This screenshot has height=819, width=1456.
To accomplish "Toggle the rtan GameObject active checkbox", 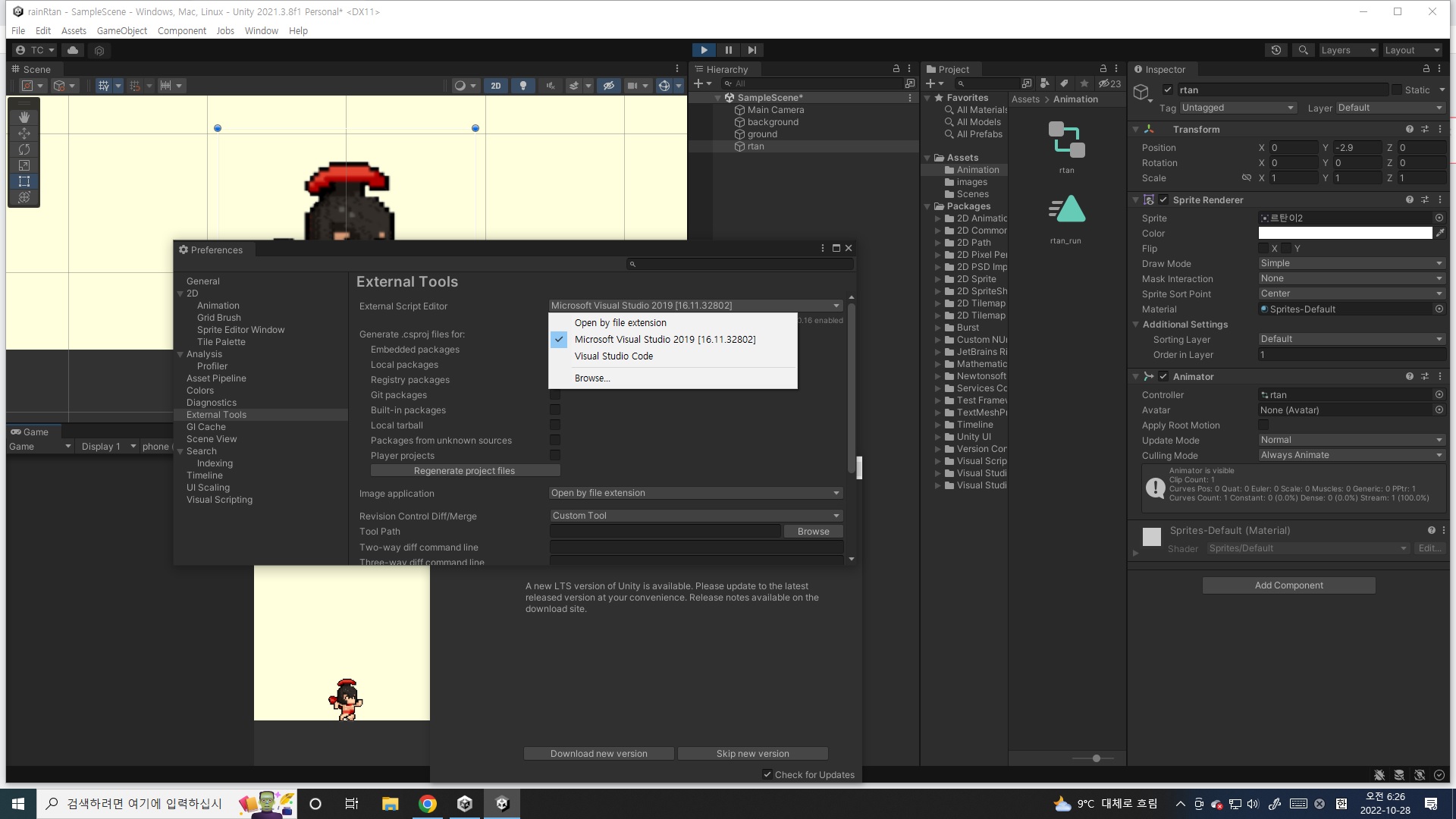I will (1168, 89).
